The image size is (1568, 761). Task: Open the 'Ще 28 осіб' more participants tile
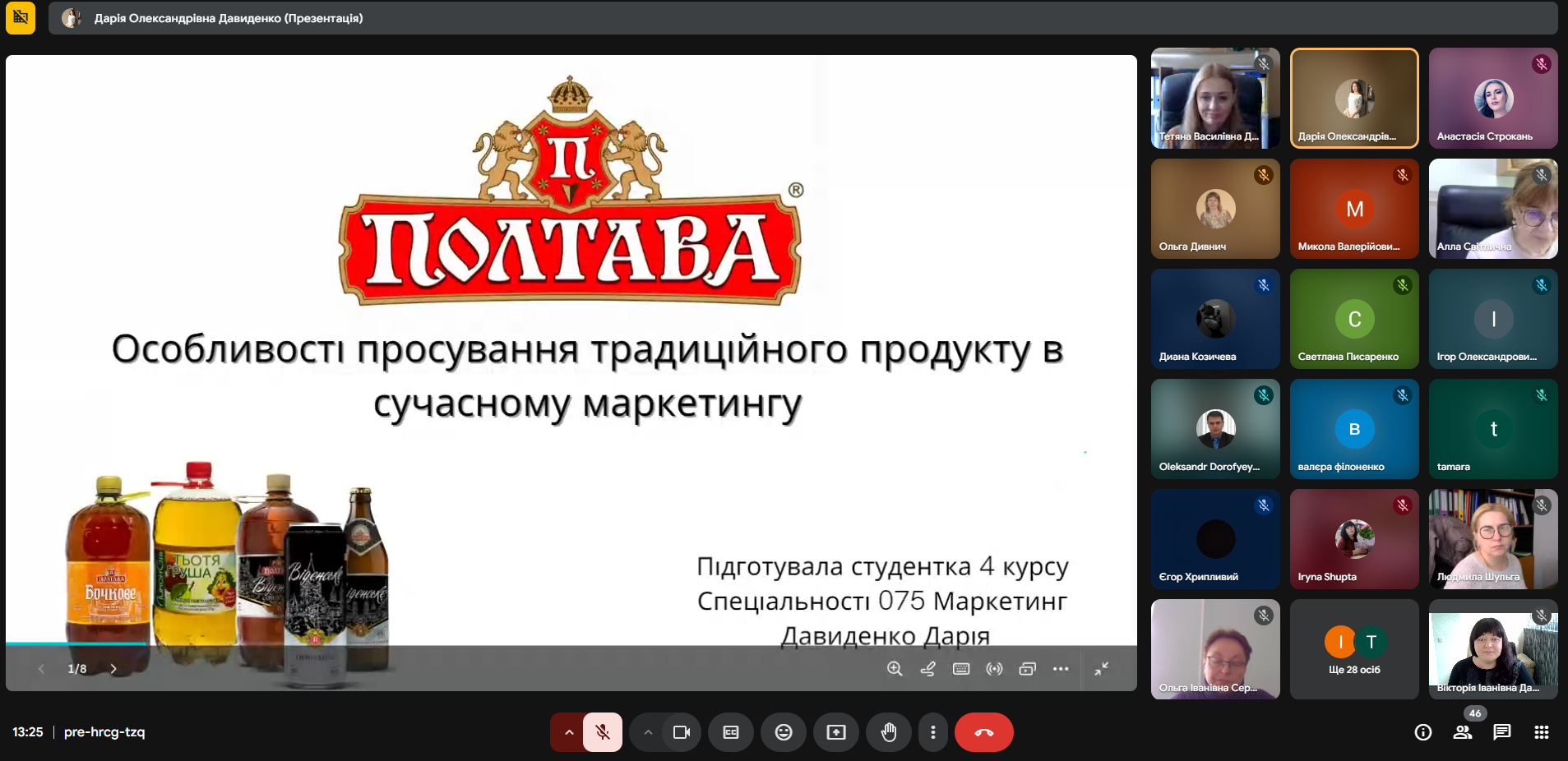pyautogui.click(x=1354, y=649)
